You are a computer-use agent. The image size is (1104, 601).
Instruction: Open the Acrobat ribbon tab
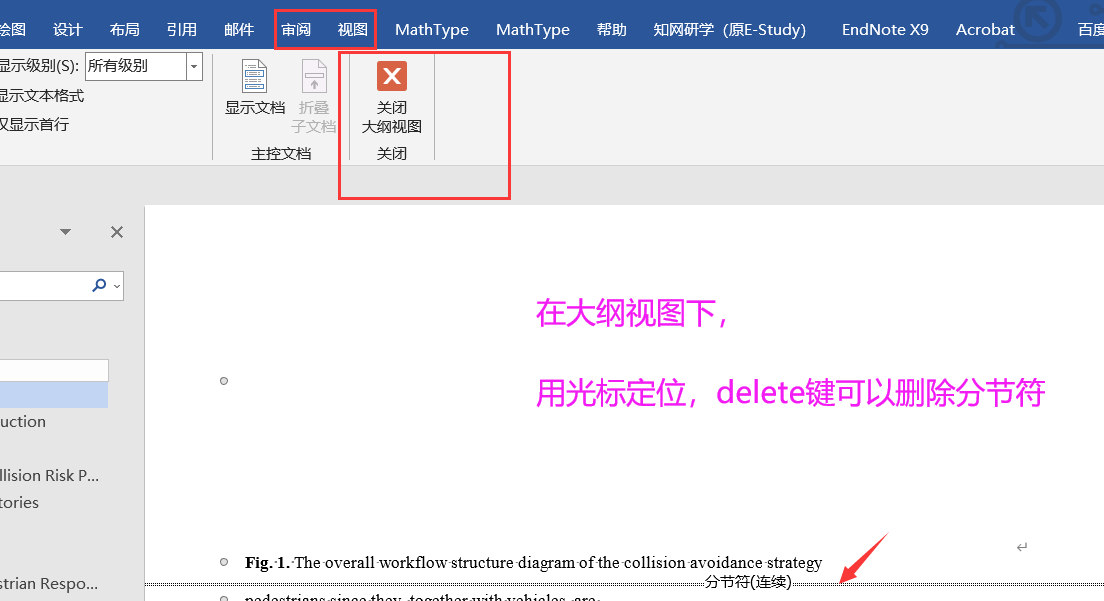tap(984, 29)
